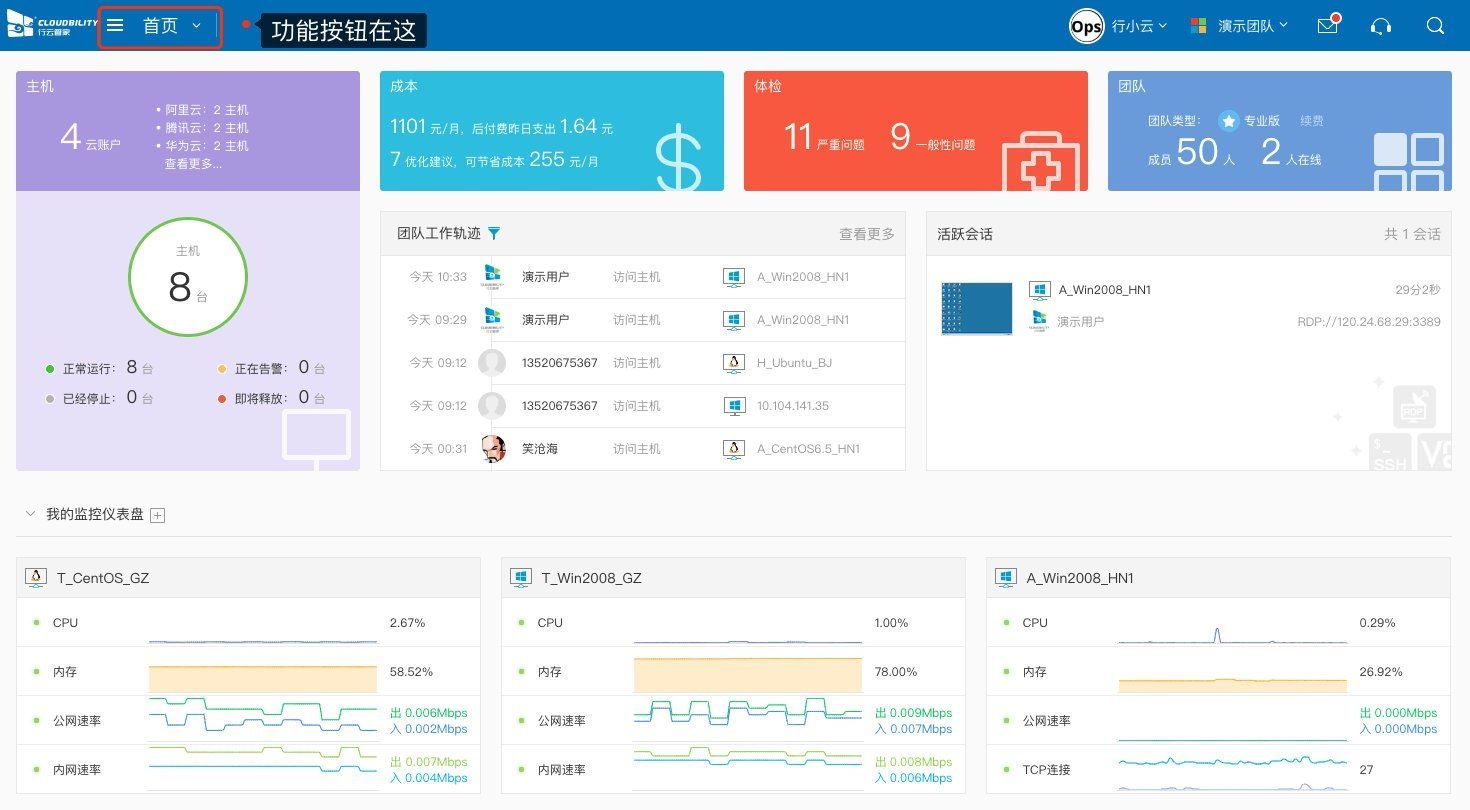
Task: Click the Windows host icon at 今天 10:33
Action: (734, 277)
